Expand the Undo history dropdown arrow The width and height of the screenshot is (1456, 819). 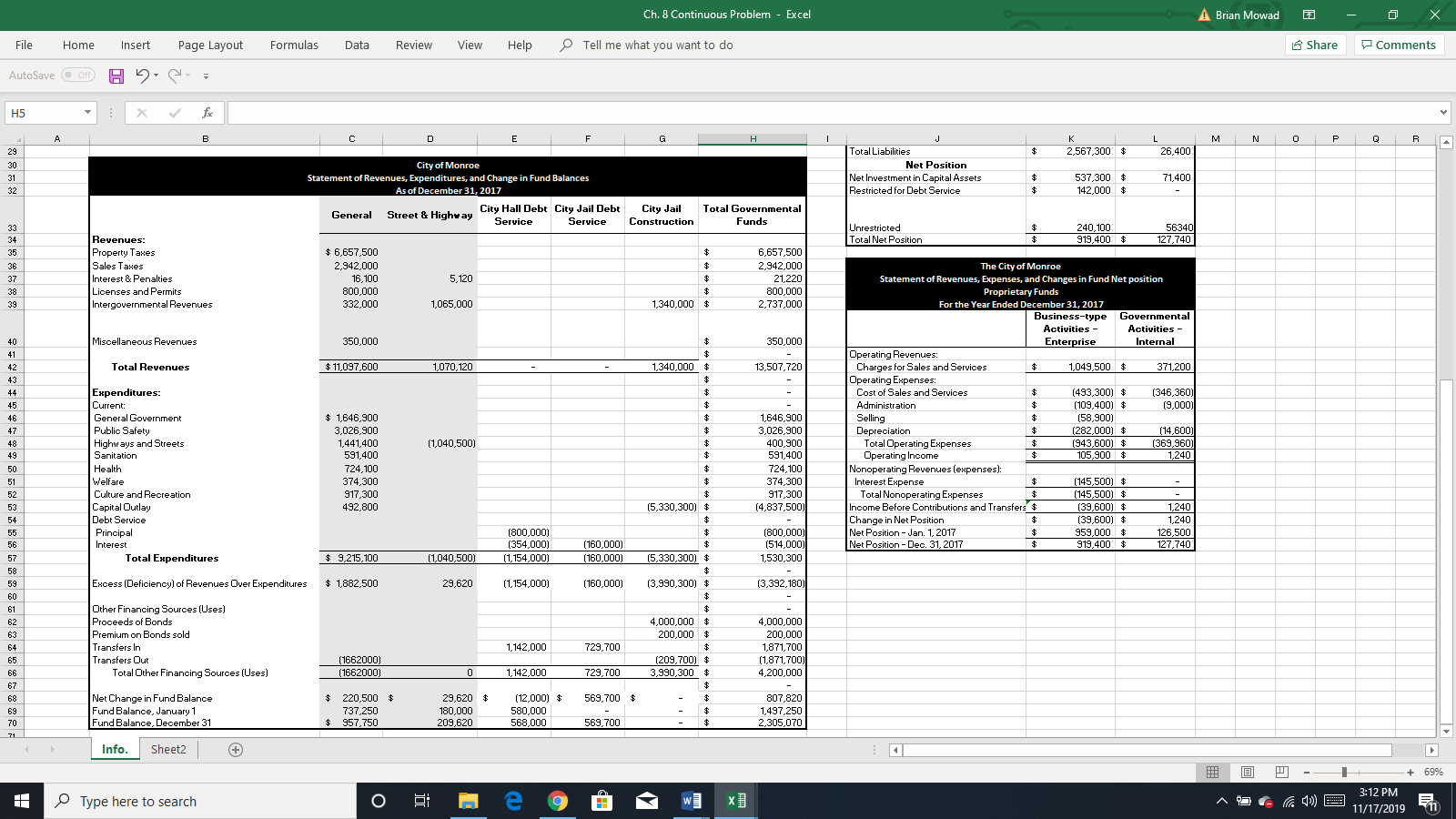[x=155, y=76]
